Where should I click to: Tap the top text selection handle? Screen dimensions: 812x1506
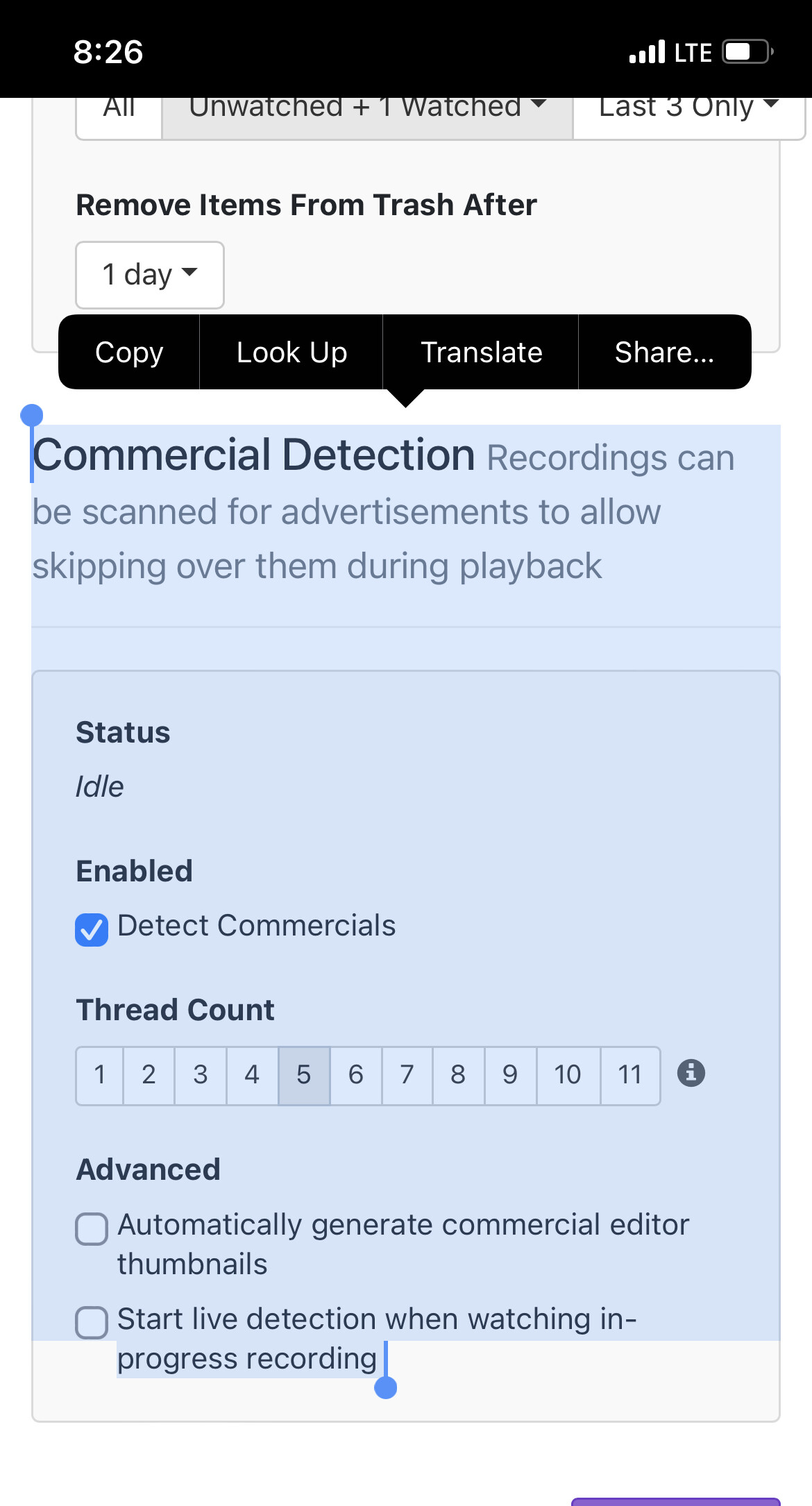32,416
